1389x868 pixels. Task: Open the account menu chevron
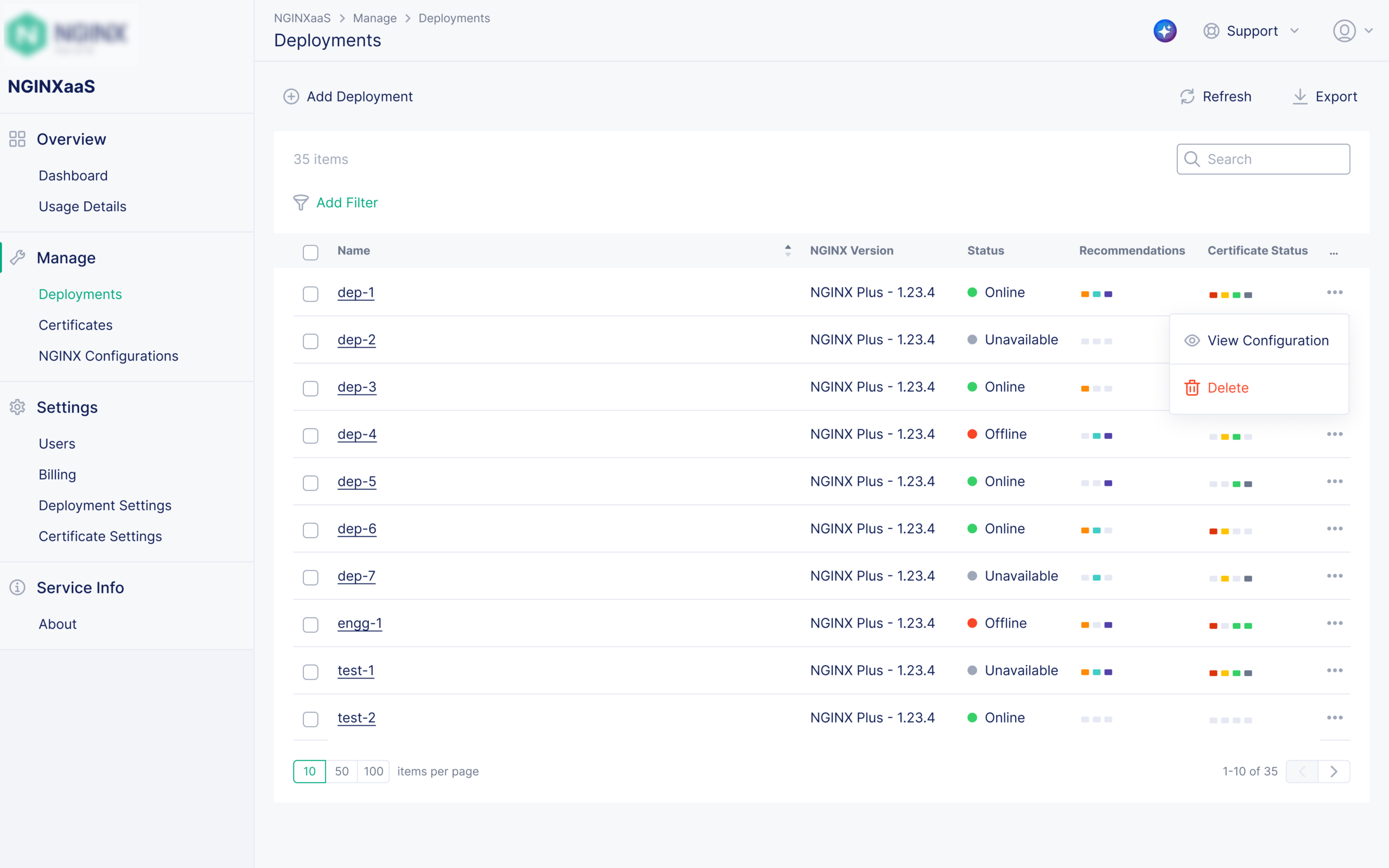pyautogui.click(x=1369, y=31)
